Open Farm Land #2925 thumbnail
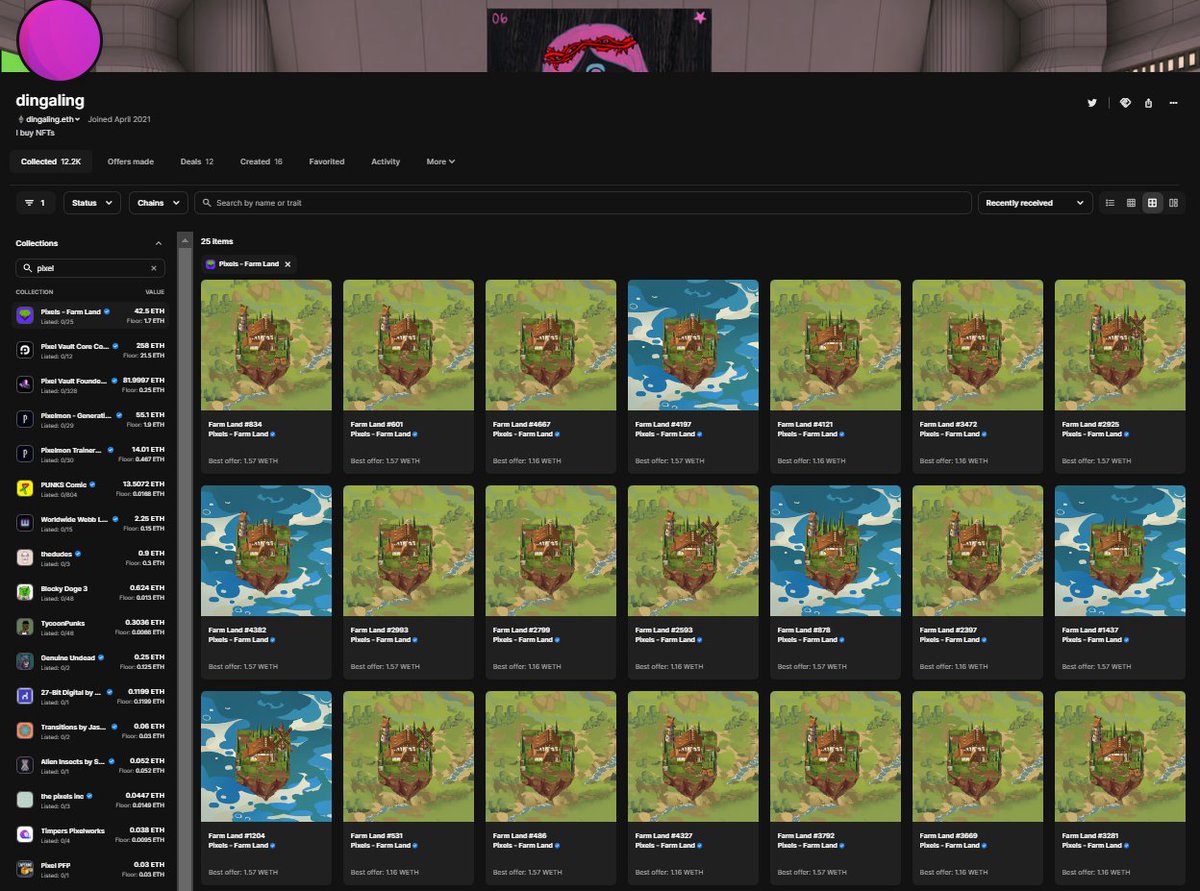Image resolution: width=1200 pixels, height=891 pixels. tap(1120, 345)
